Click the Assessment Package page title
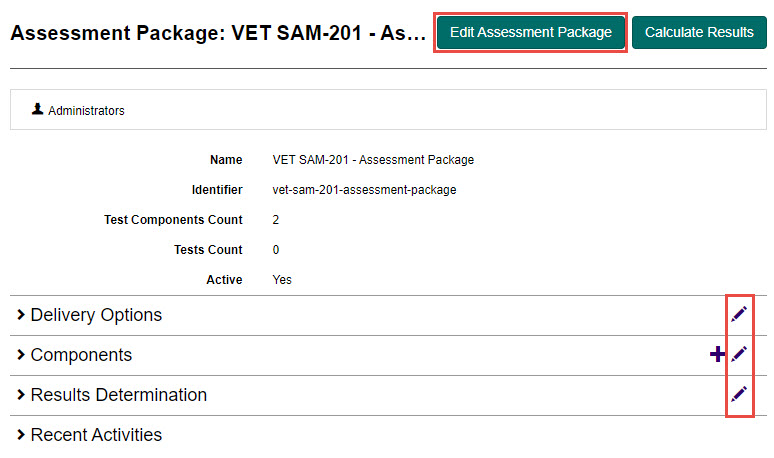The width and height of the screenshot is (774, 458). [x=218, y=33]
